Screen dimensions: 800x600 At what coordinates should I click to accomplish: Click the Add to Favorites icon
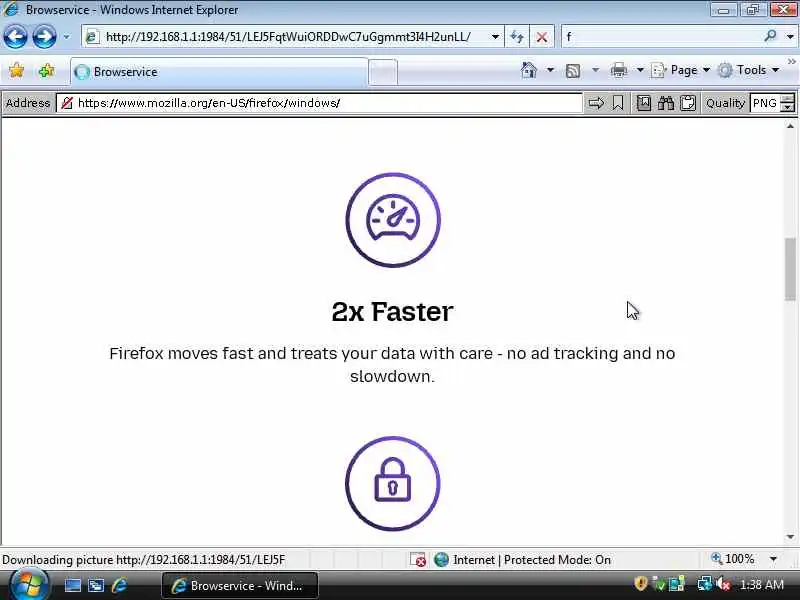tap(46, 70)
